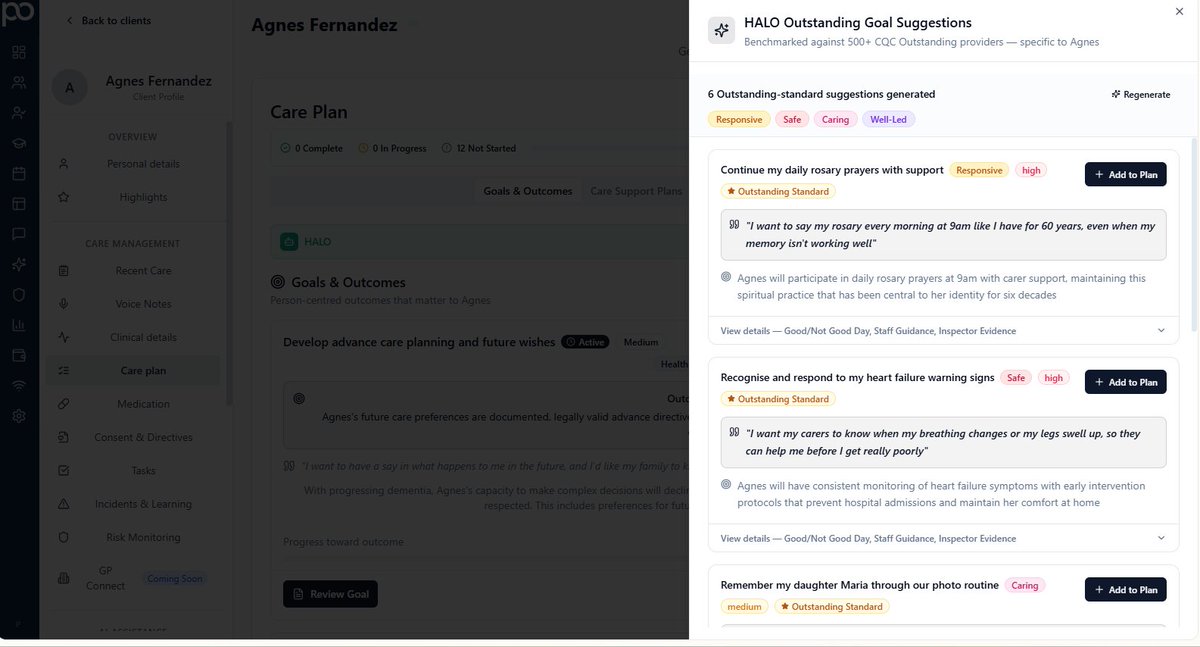Viewport: 1200px width, 647px height.
Task: Click the high priority tag on heart failure goal
Action: pyautogui.click(x=1054, y=378)
